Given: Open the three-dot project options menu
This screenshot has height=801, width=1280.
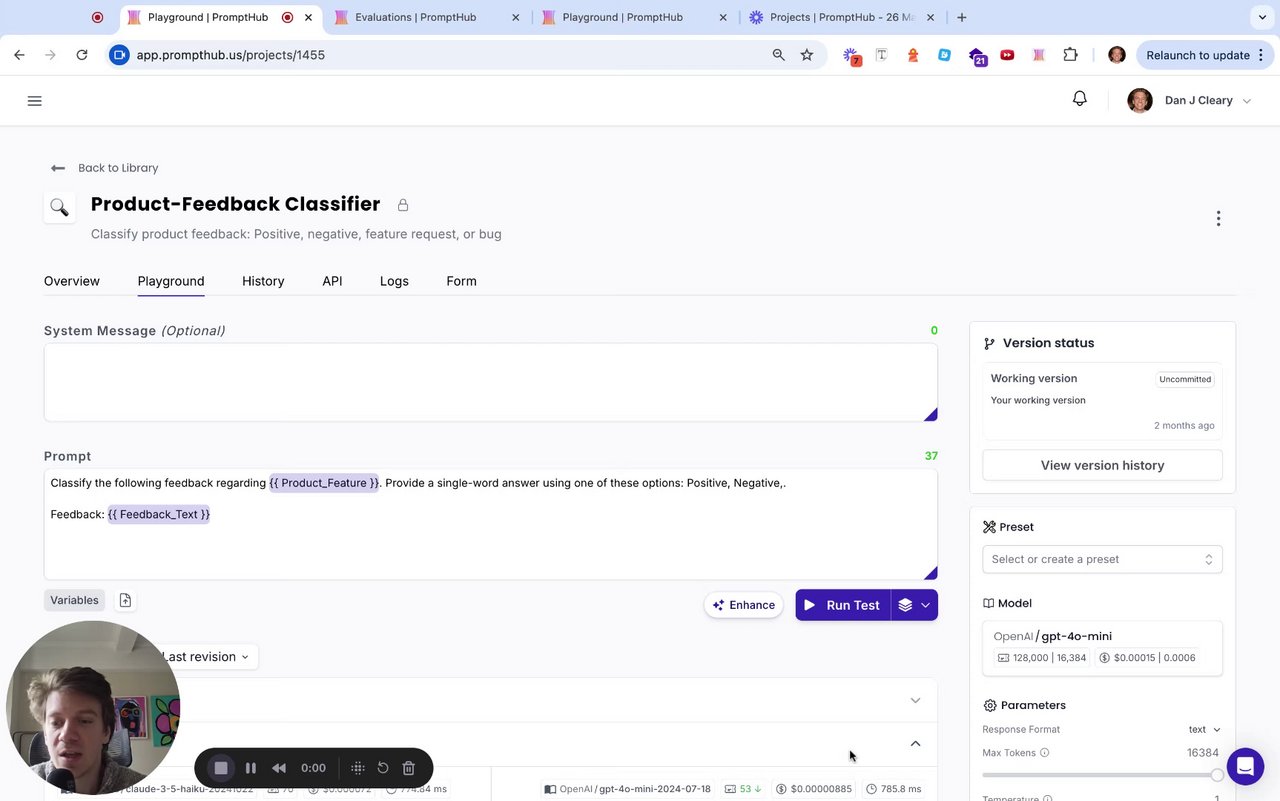Looking at the screenshot, I should 1218,218.
